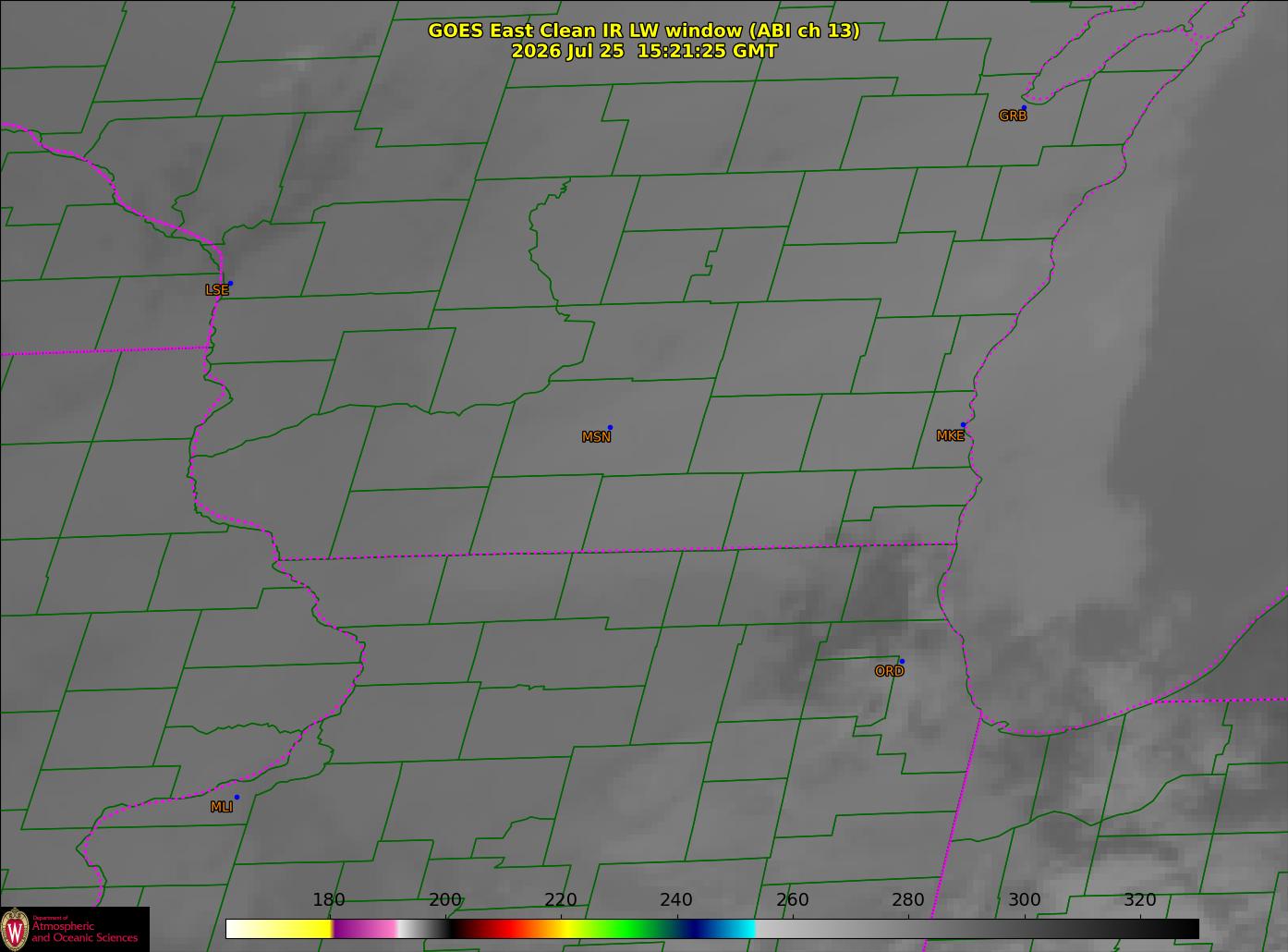Viewport: 1288px width, 952px height.
Task: Click the University of Wisconsin crest logo
Action: pos(15,929)
